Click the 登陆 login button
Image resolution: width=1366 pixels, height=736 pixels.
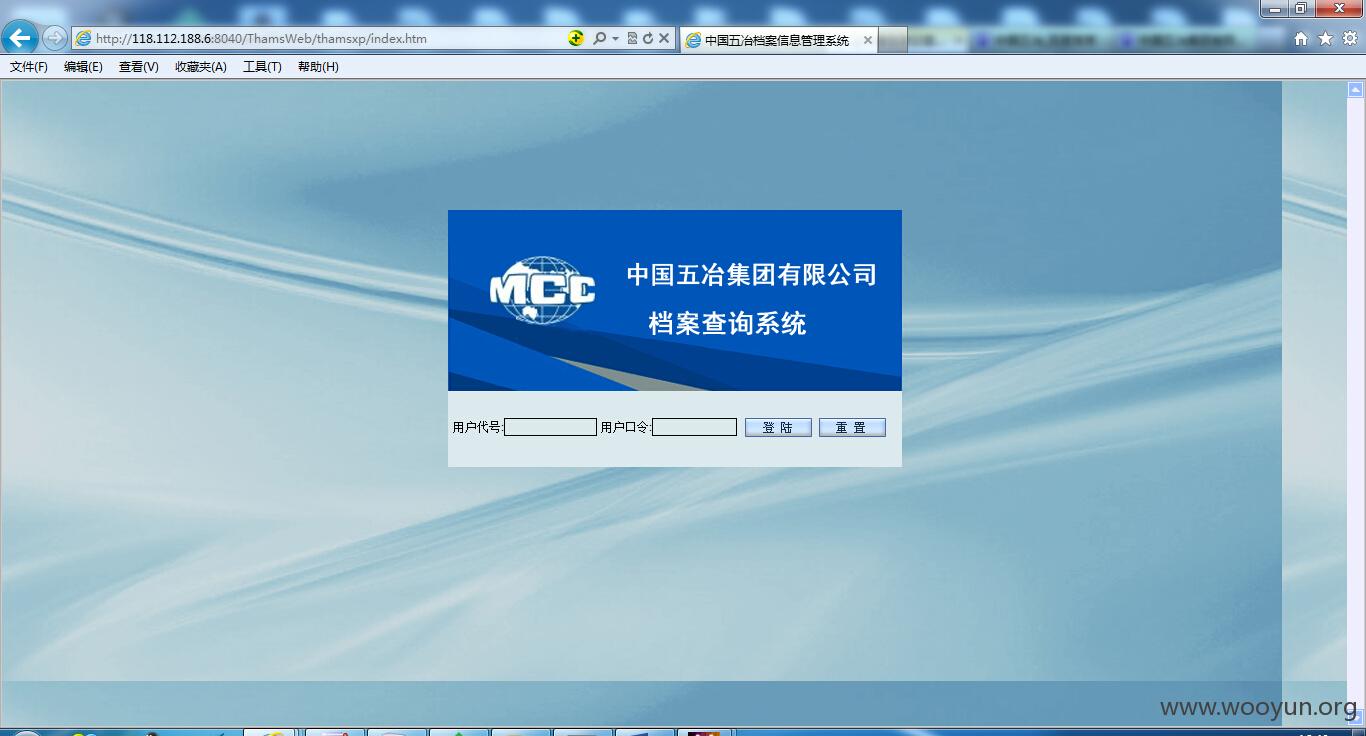point(778,427)
